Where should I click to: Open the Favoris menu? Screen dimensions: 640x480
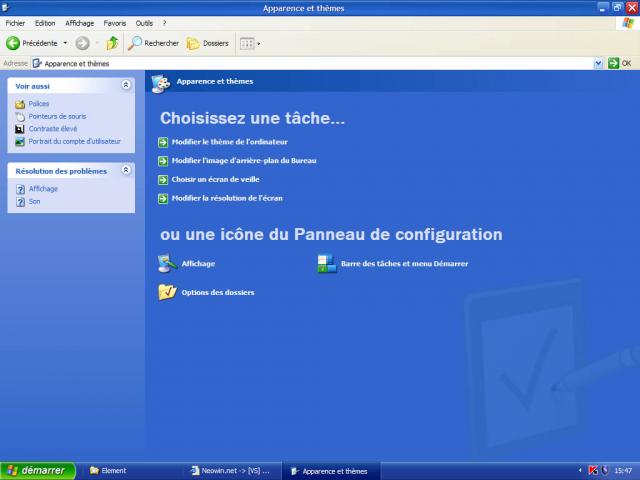(115, 23)
